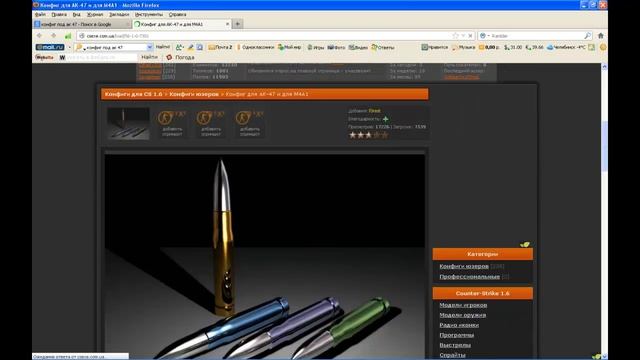The width and height of the screenshot is (640, 360).
Task: Open the Модели оружия link
Action: tap(462, 315)
